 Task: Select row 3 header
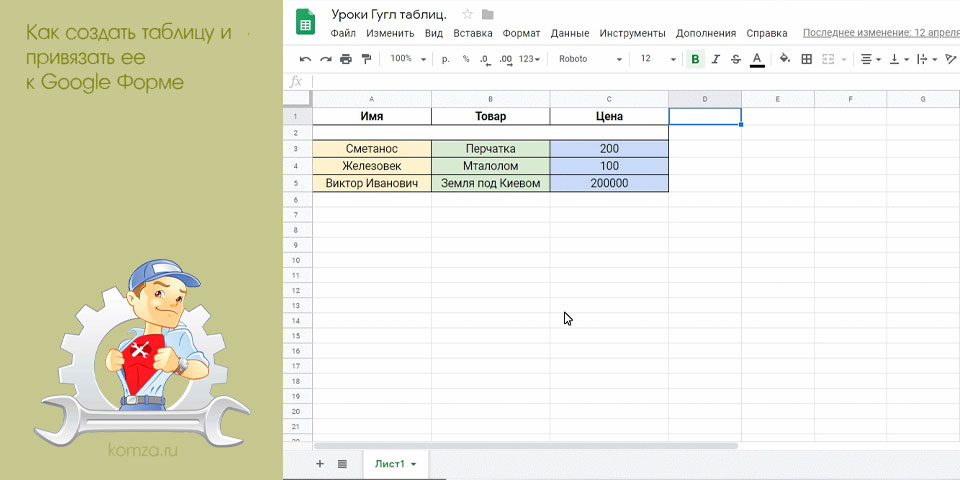pos(298,149)
